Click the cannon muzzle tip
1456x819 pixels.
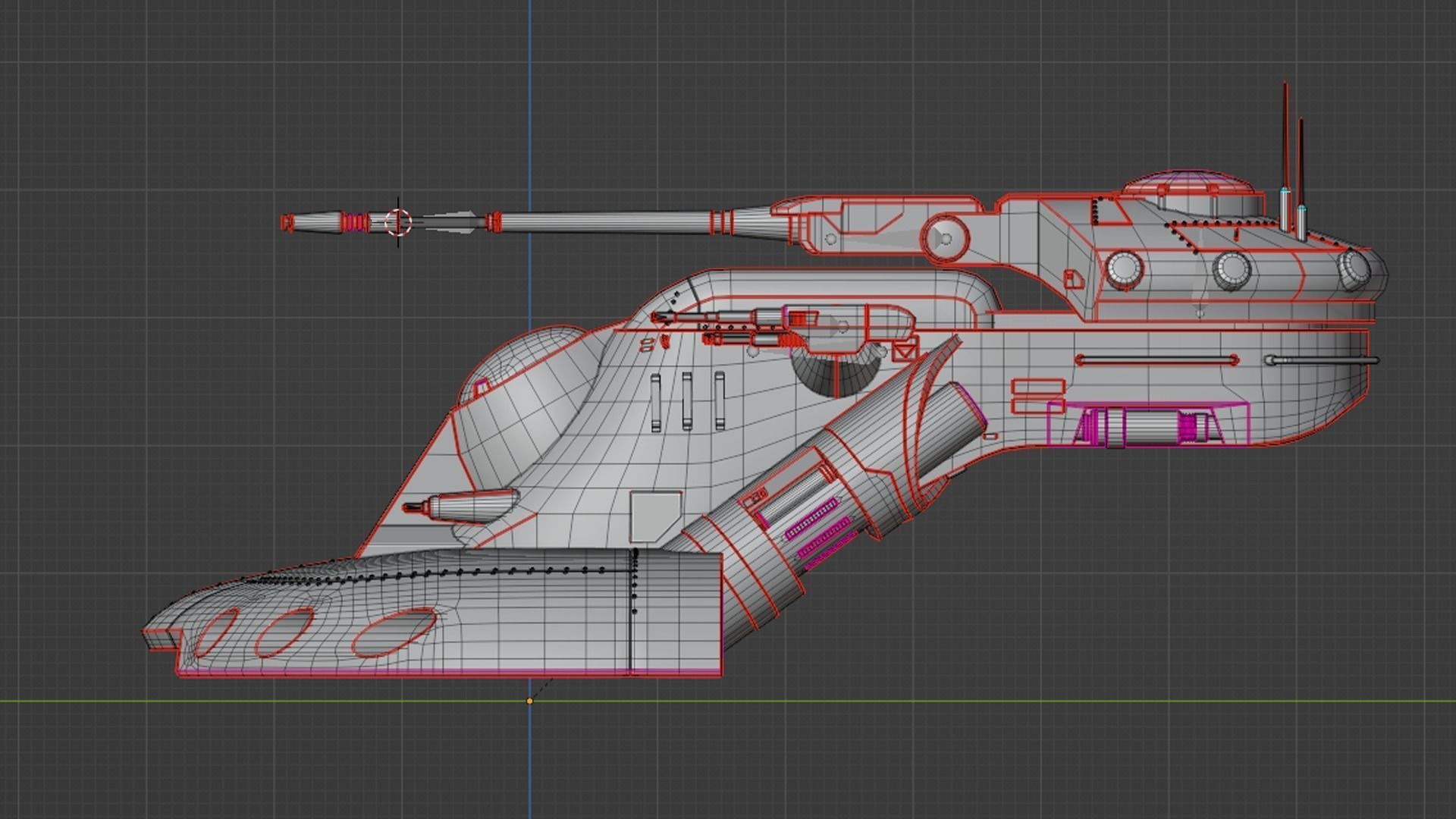pos(287,222)
